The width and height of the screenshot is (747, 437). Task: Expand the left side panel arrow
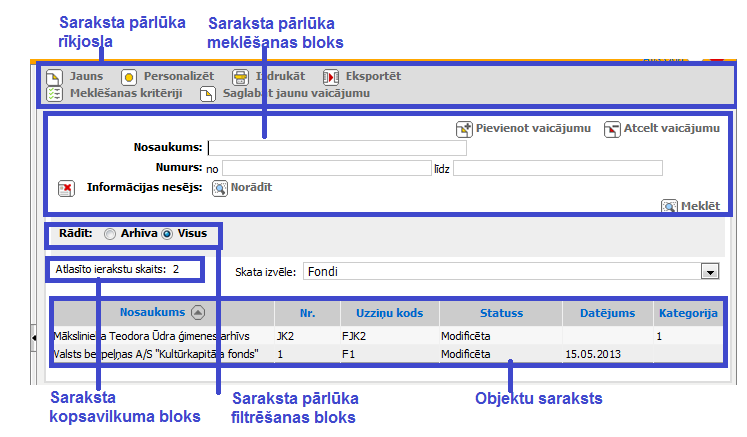[36, 335]
